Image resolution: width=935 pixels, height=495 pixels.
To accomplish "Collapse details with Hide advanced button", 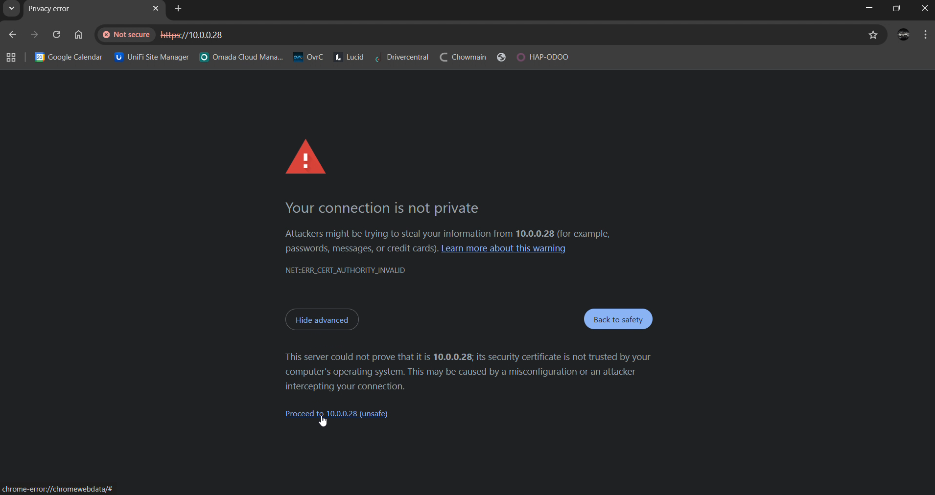I will click(x=322, y=320).
